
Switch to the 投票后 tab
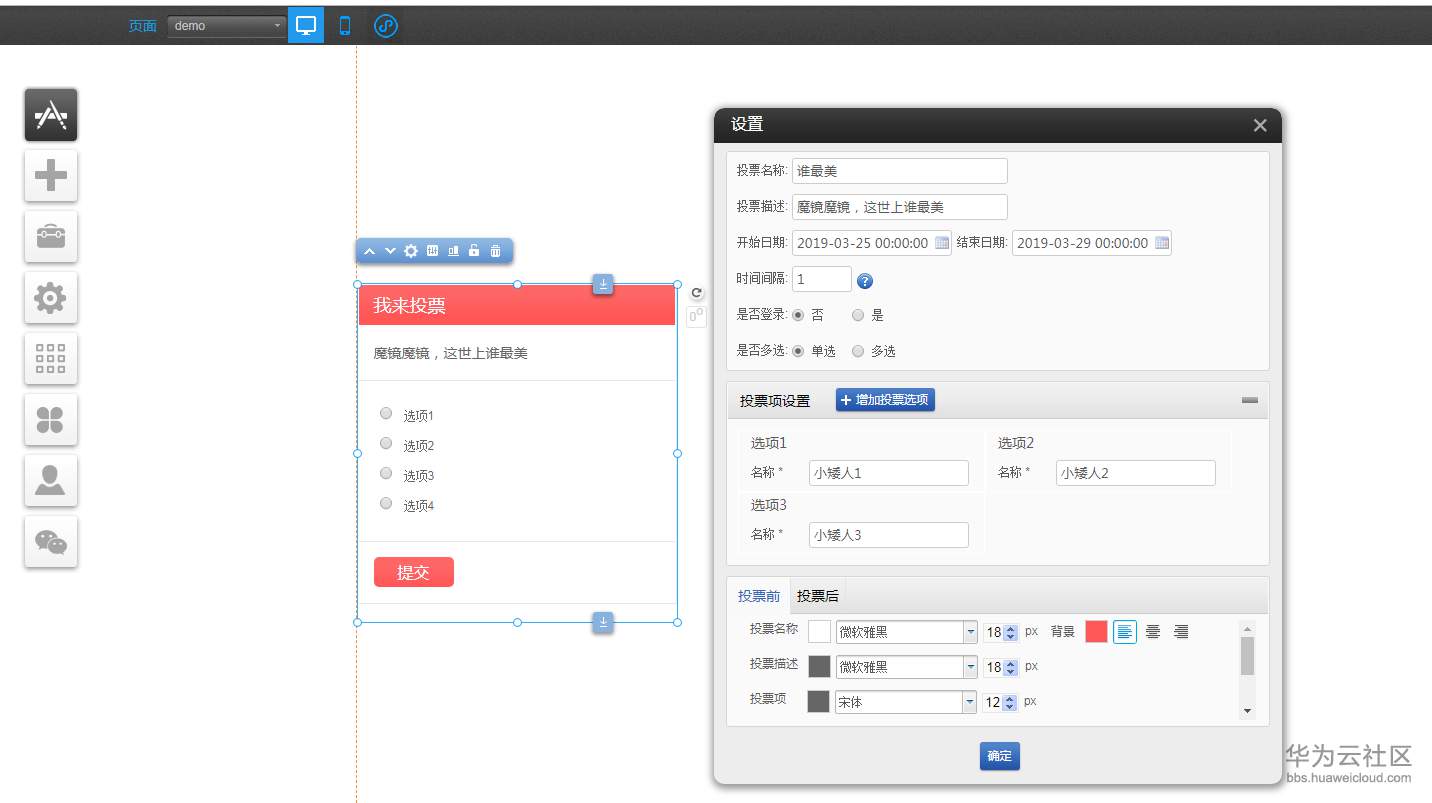tap(818, 596)
